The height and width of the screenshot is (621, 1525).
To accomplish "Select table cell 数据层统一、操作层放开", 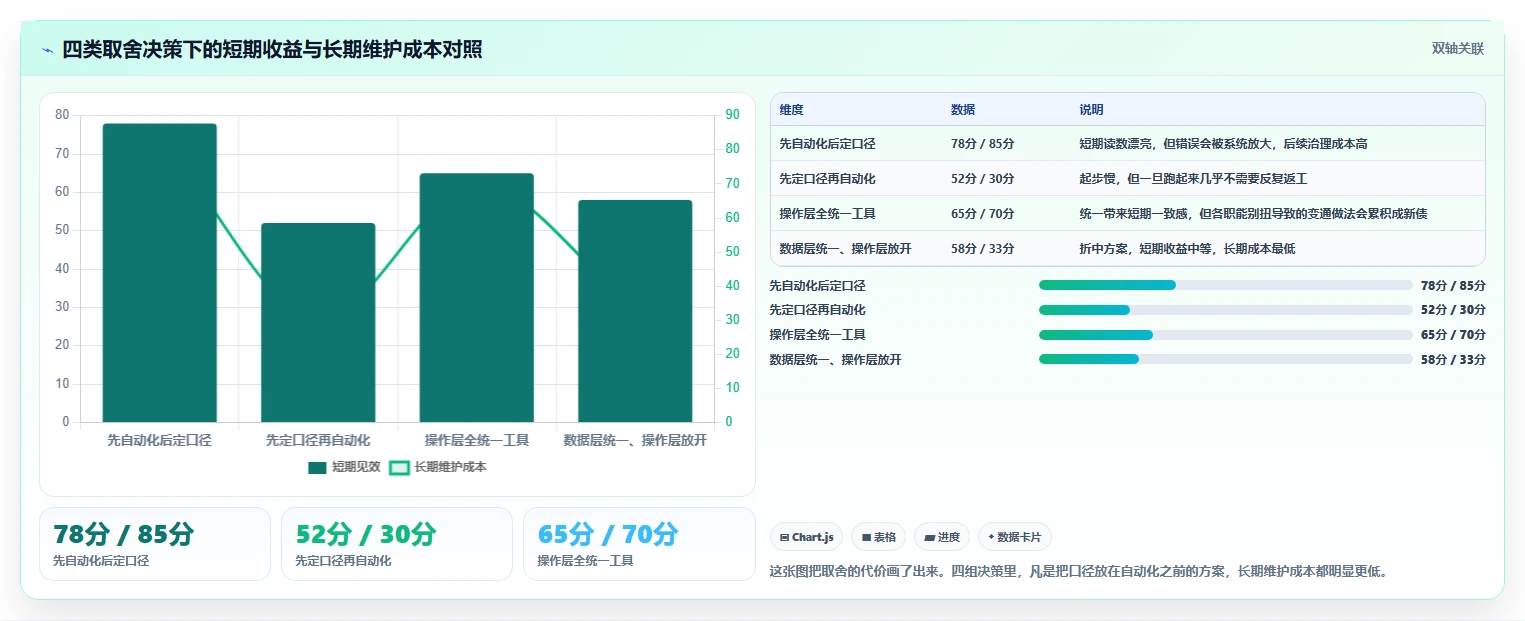I will (846, 249).
